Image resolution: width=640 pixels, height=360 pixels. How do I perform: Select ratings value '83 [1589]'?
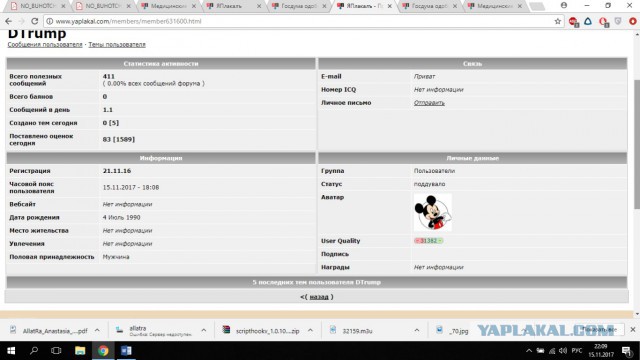click(x=119, y=139)
